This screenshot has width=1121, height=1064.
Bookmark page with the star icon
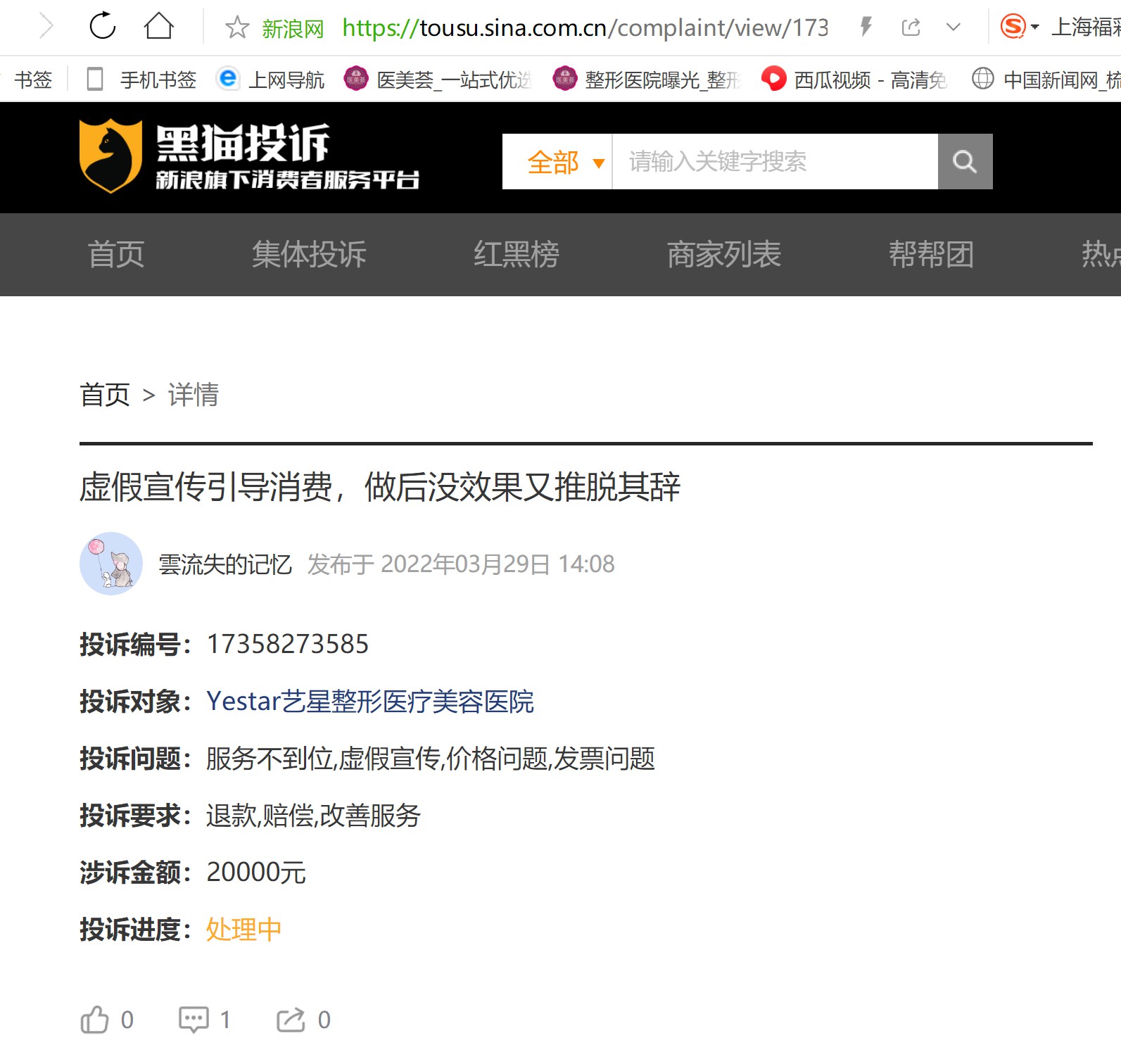(x=237, y=27)
